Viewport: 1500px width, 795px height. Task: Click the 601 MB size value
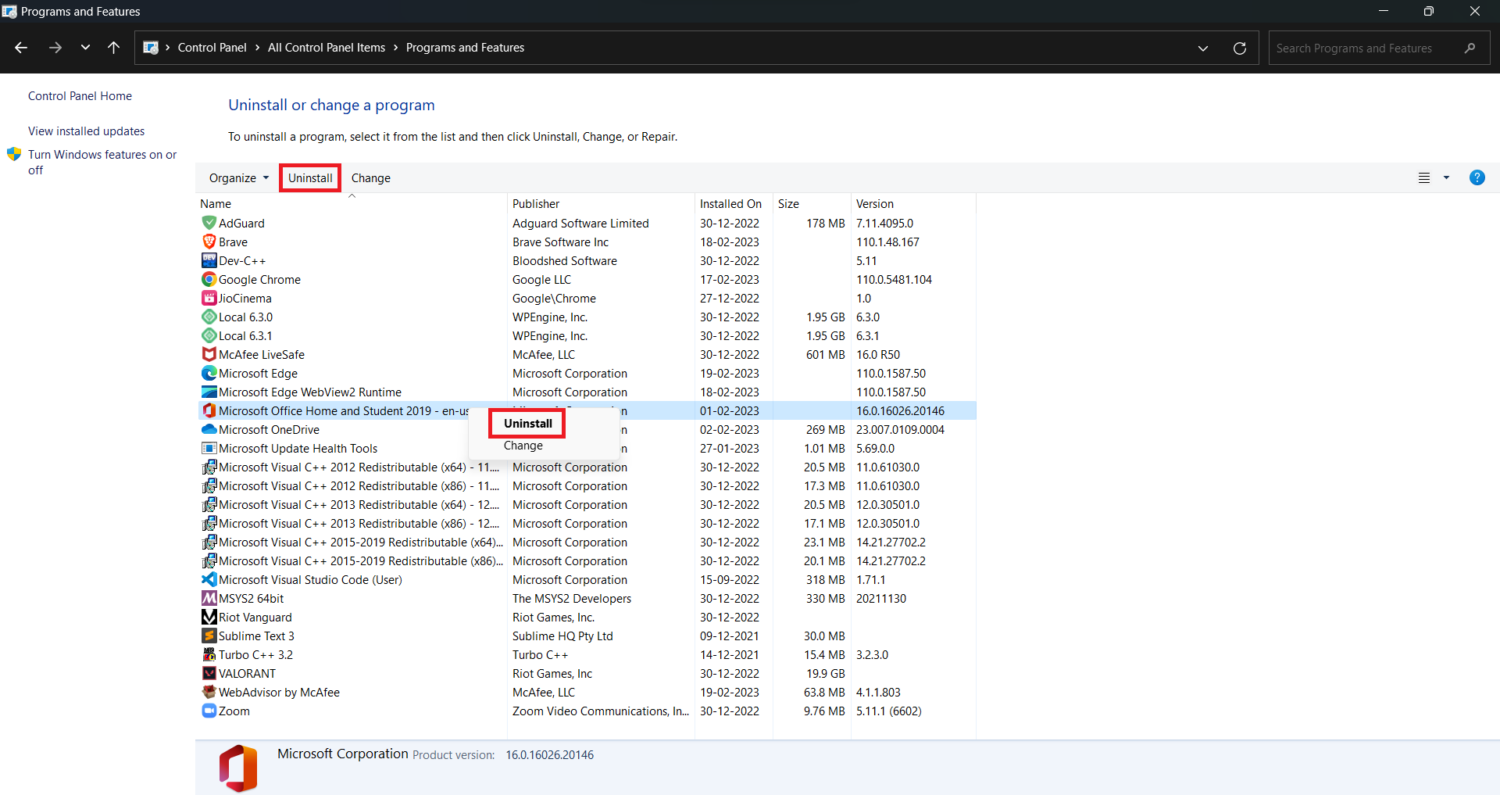tap(825, 355)
